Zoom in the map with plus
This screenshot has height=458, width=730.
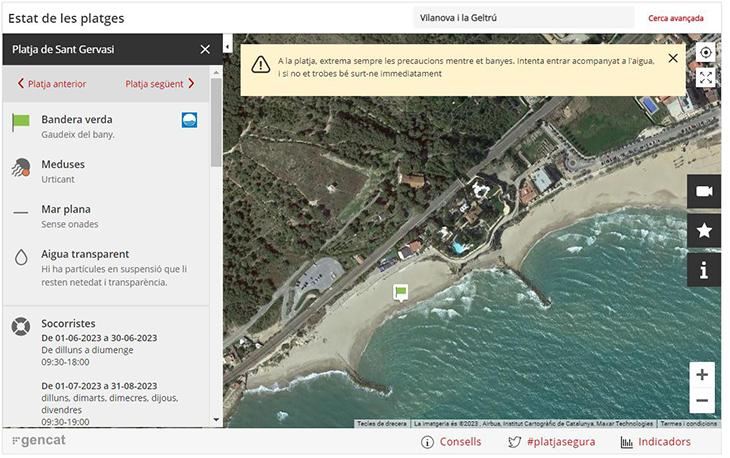coord(702,375)
